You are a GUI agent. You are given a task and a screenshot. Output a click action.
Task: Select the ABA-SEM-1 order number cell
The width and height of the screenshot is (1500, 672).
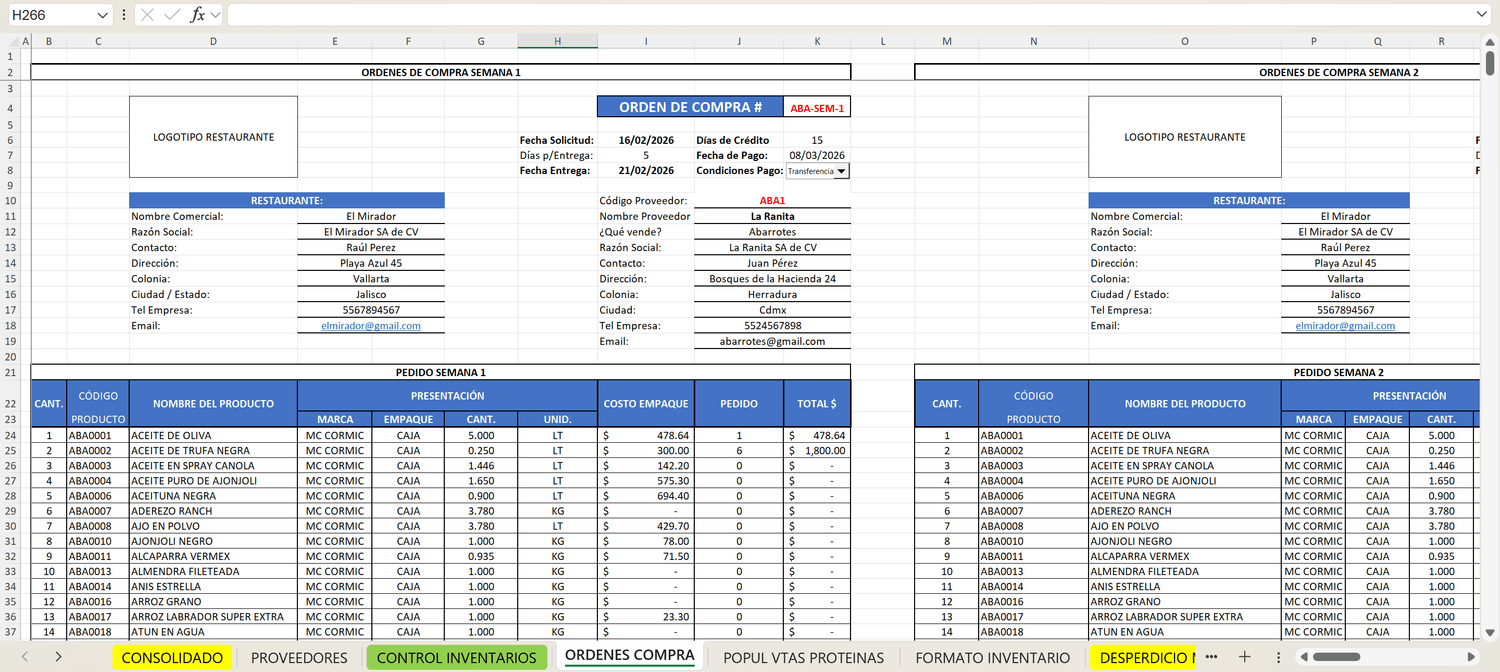pos(817,108)
